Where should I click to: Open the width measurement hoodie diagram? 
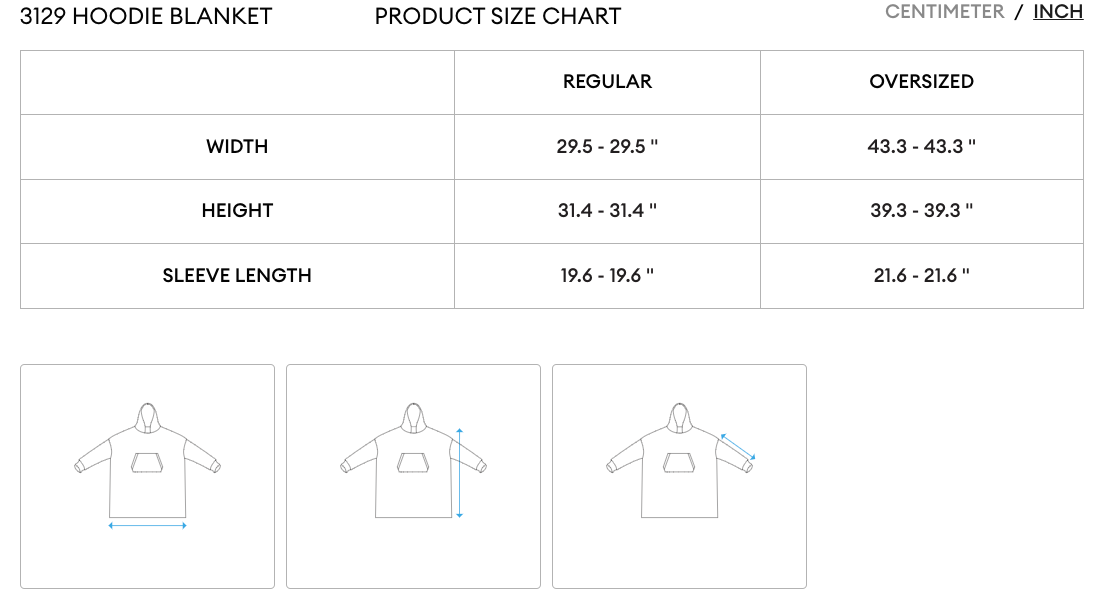[147, 476]
